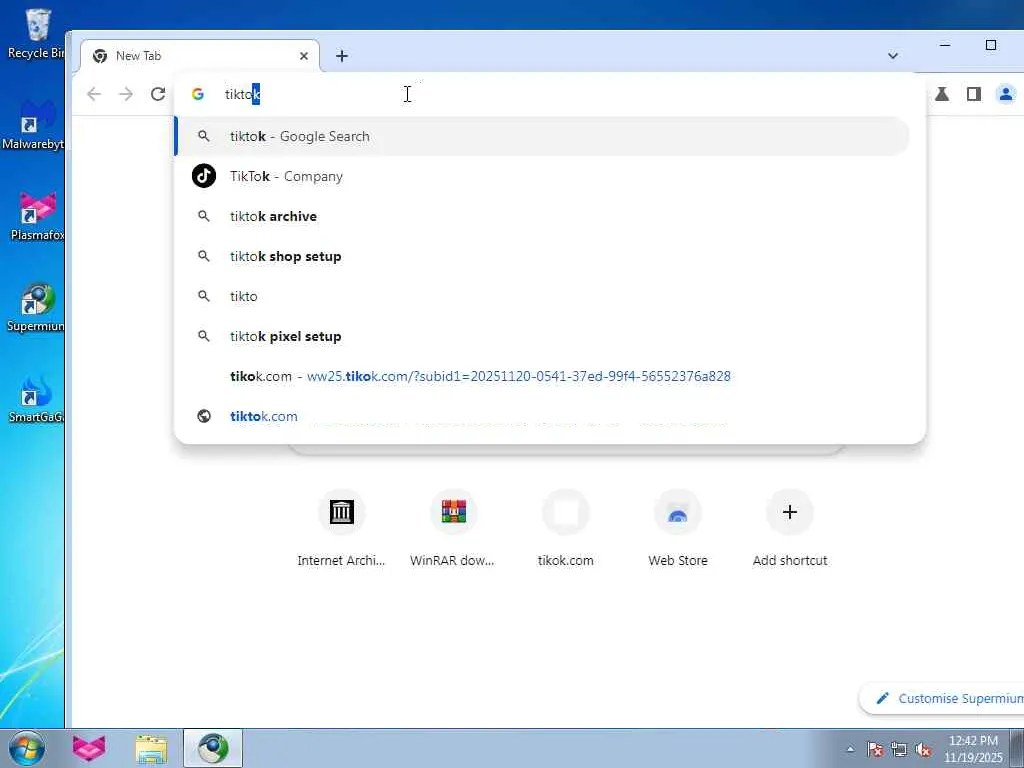Click the globe icon beside tiktok.com

[x=204, y=416]
